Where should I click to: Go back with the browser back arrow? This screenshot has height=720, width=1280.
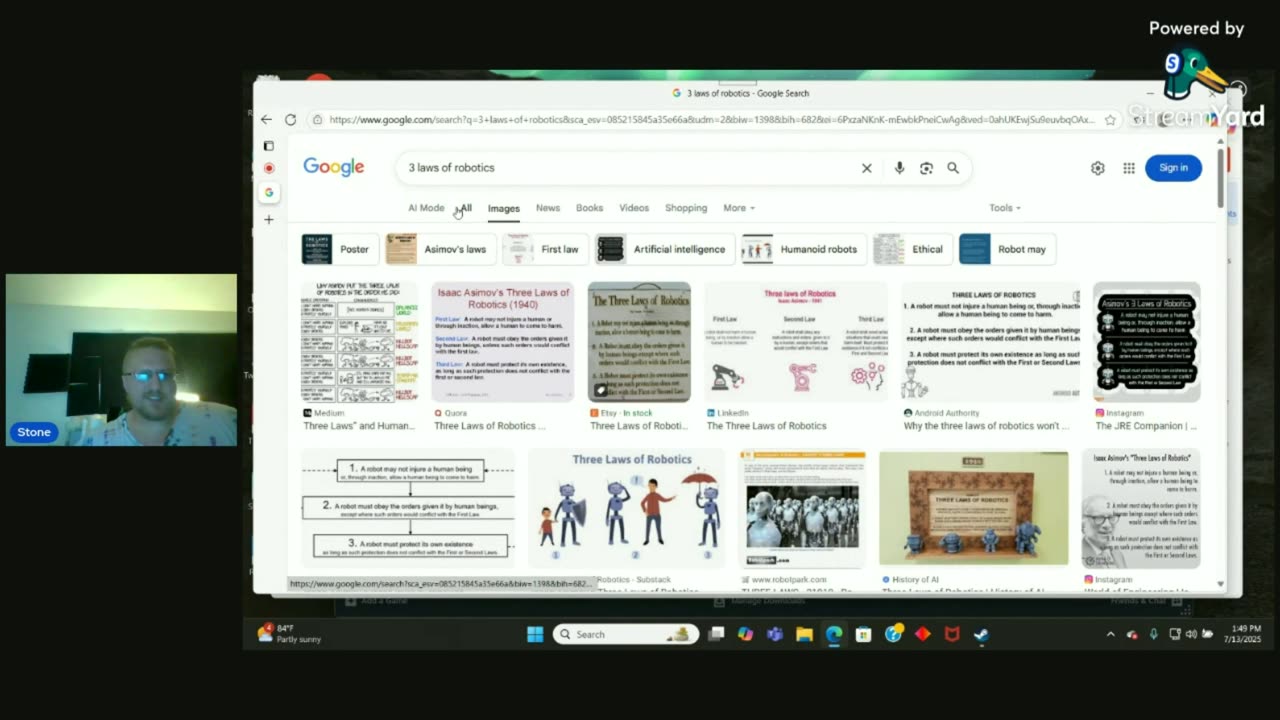click(266, 119)
